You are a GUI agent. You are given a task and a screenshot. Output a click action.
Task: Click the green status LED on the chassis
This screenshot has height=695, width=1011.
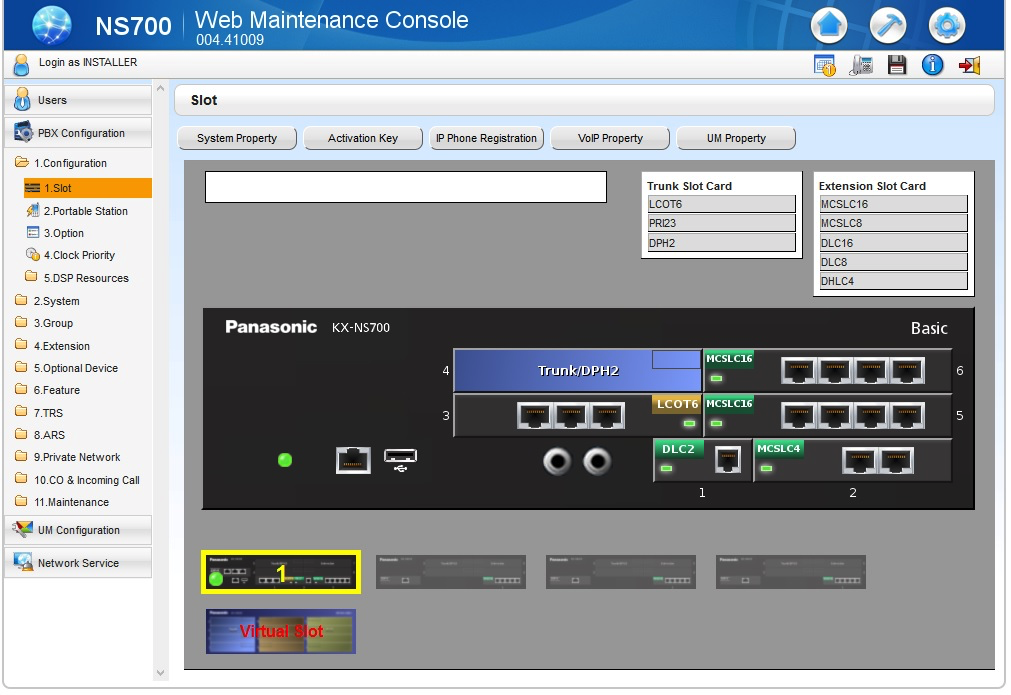(x=284, y=460)
